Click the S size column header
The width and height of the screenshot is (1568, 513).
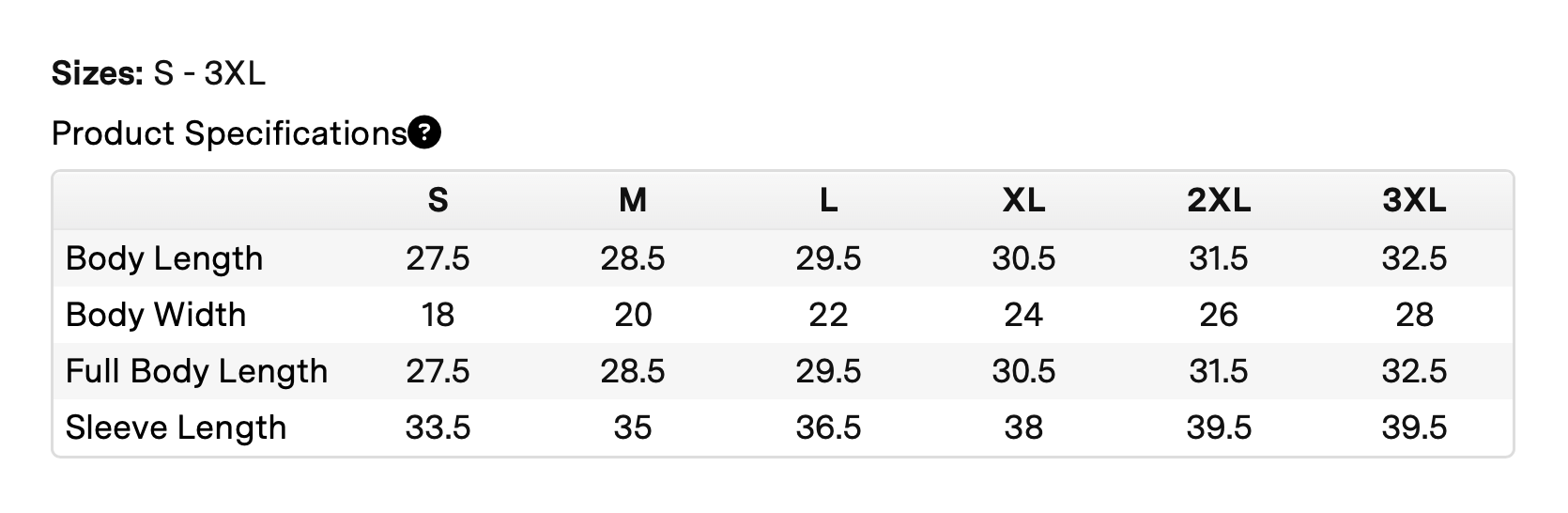point(438,200)
